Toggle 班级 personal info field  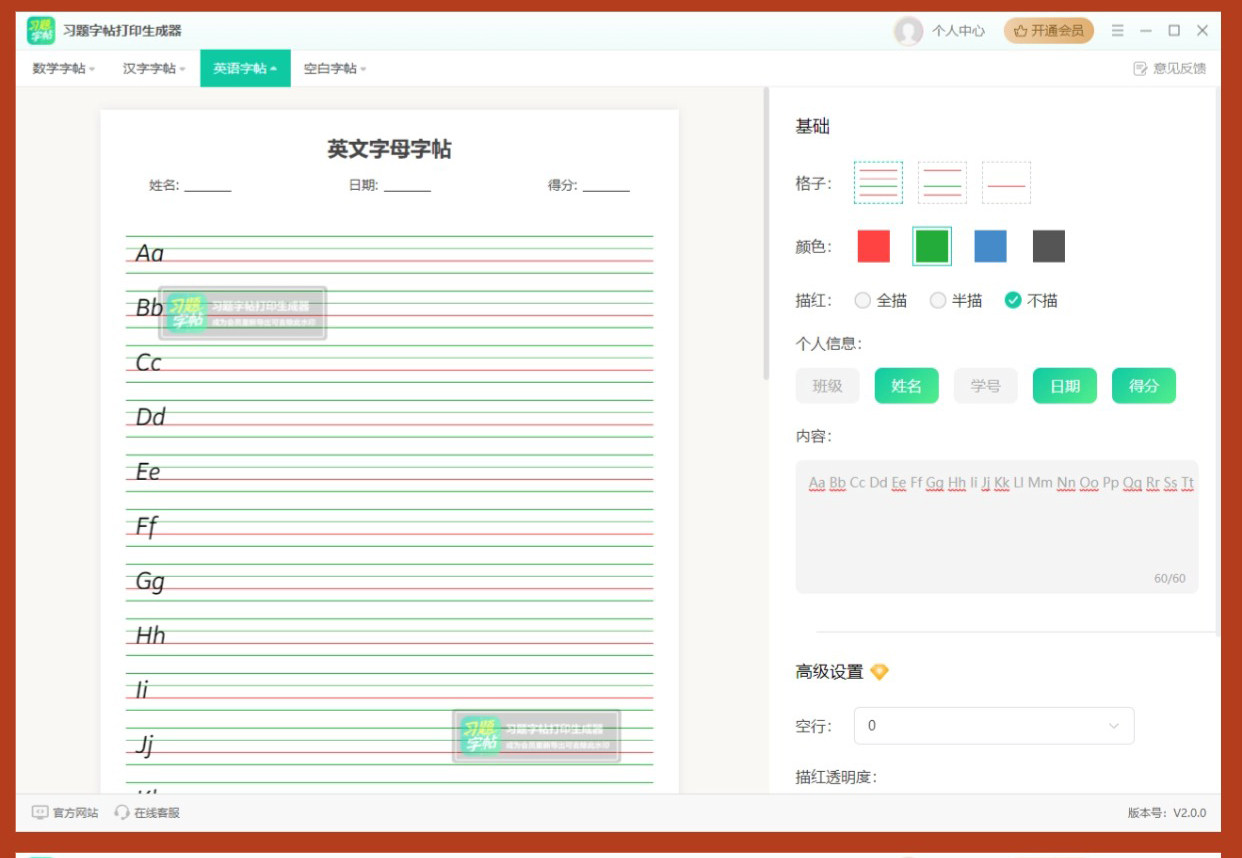click(828, 386)
